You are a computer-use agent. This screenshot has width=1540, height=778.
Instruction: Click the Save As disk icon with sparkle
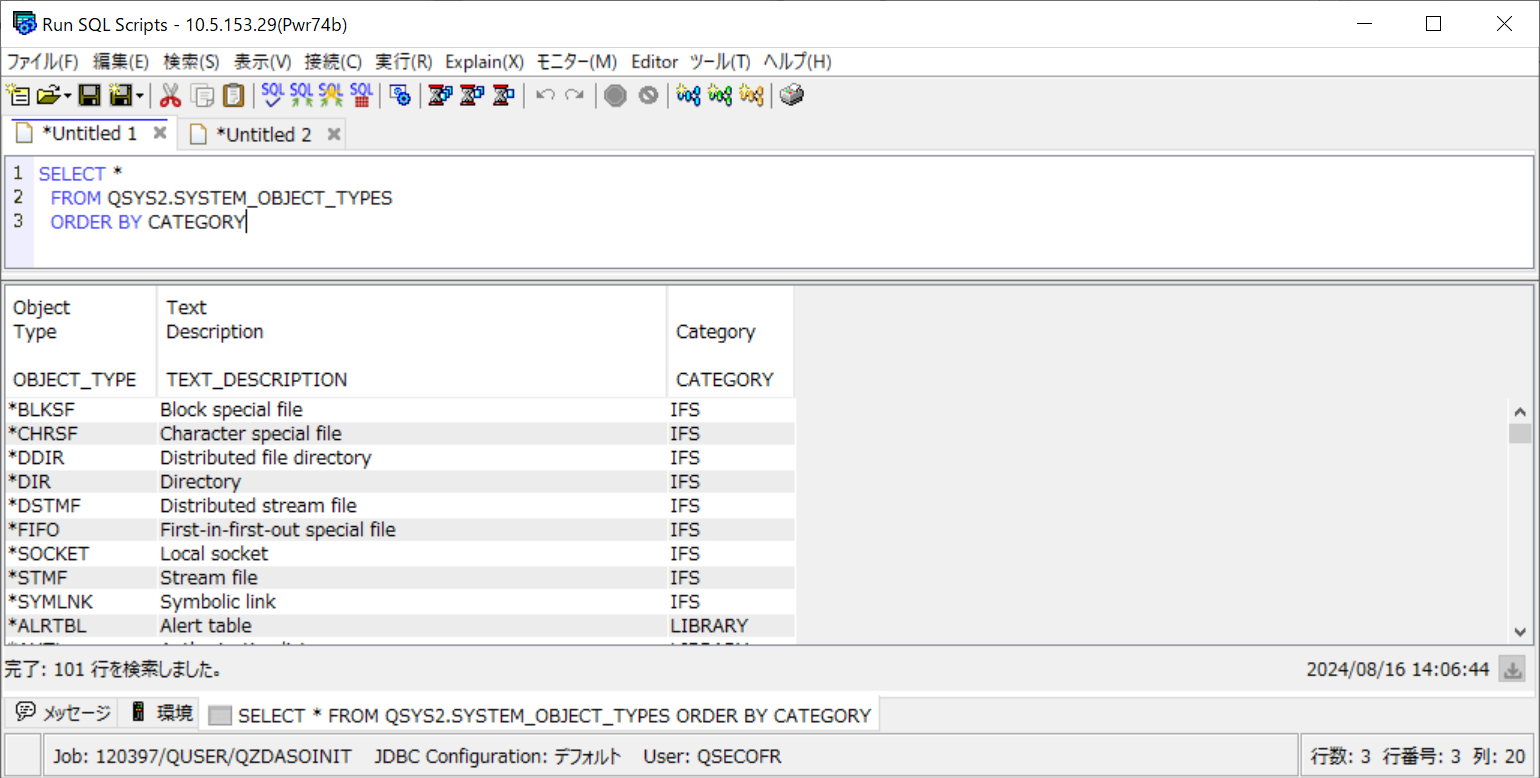[x=121, y=95]
